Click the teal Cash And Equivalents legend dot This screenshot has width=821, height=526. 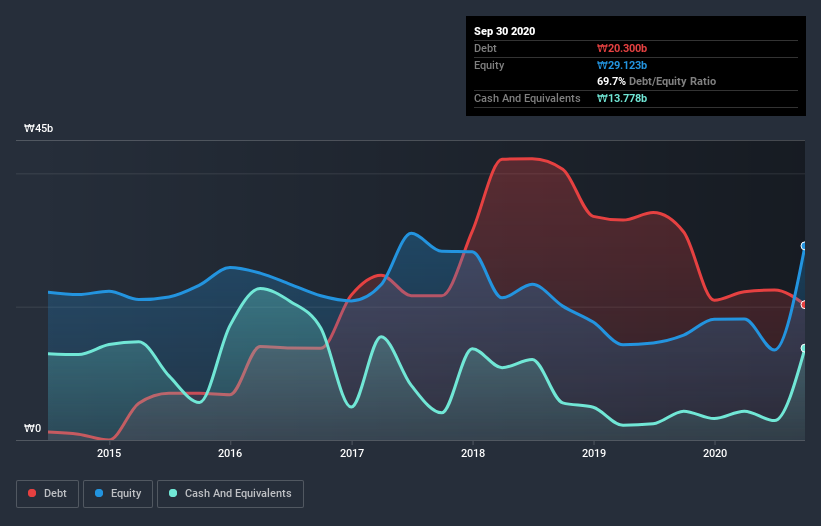tap(173, 493)
